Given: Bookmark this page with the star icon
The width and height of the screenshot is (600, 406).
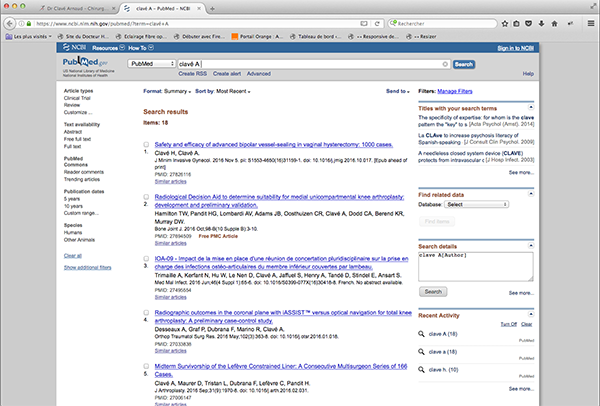Looking at the screenshot, I should tap(505, 24).
